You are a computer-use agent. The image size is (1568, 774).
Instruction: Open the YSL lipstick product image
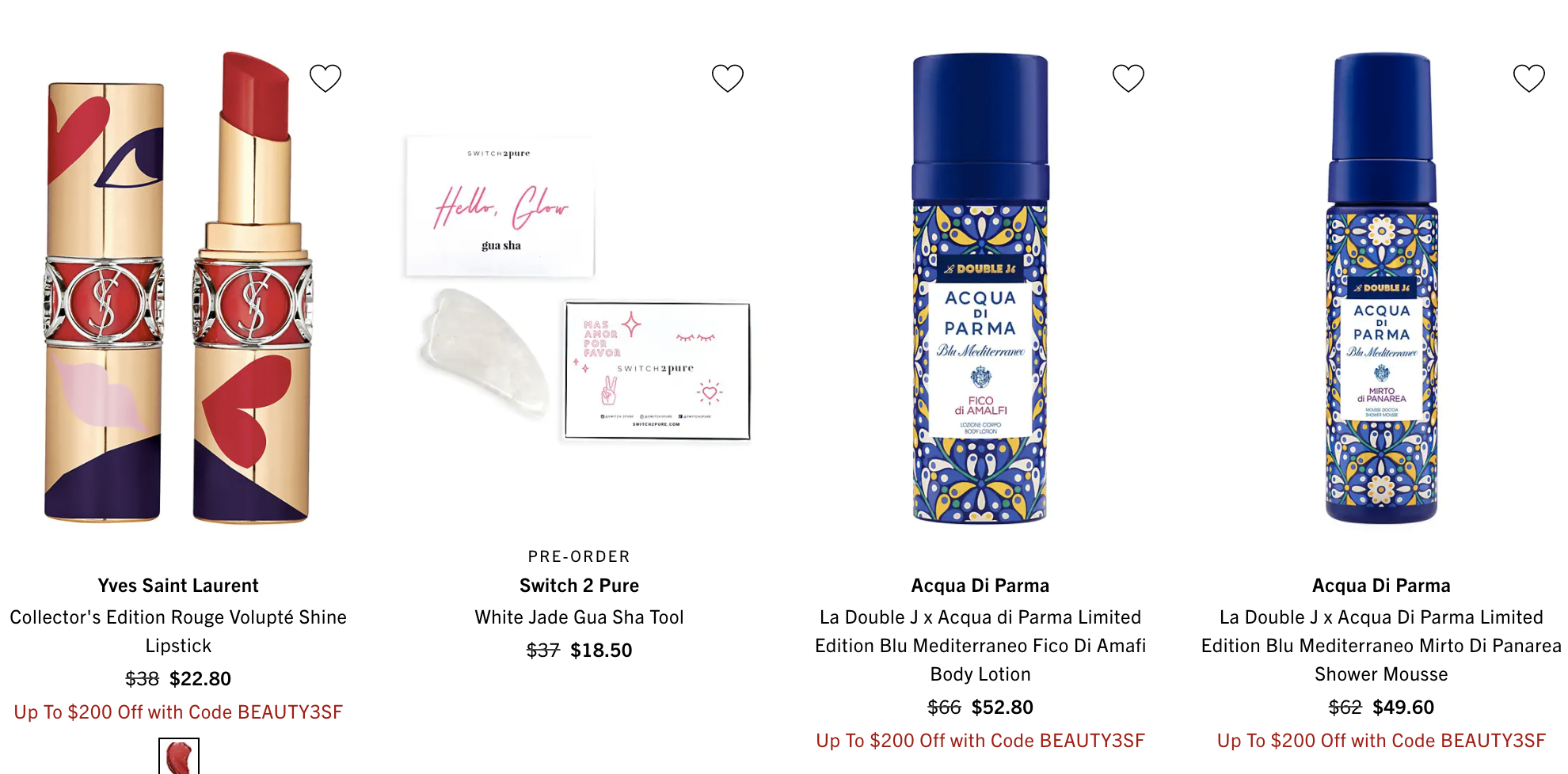178,287
